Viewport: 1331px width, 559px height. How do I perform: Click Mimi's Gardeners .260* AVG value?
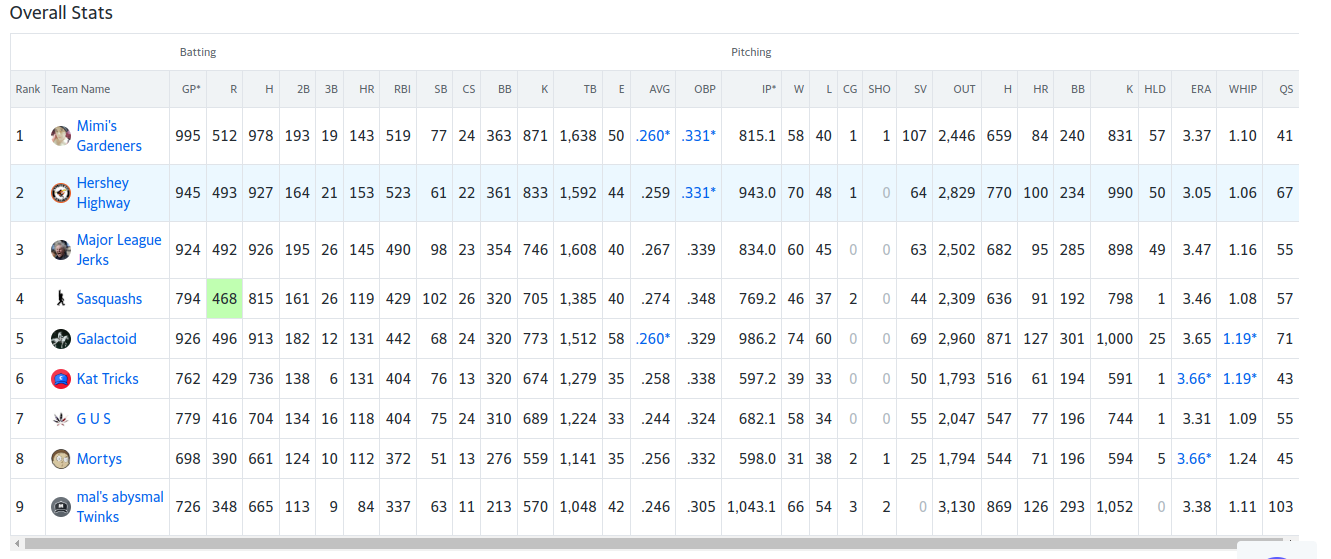point(653,136)
